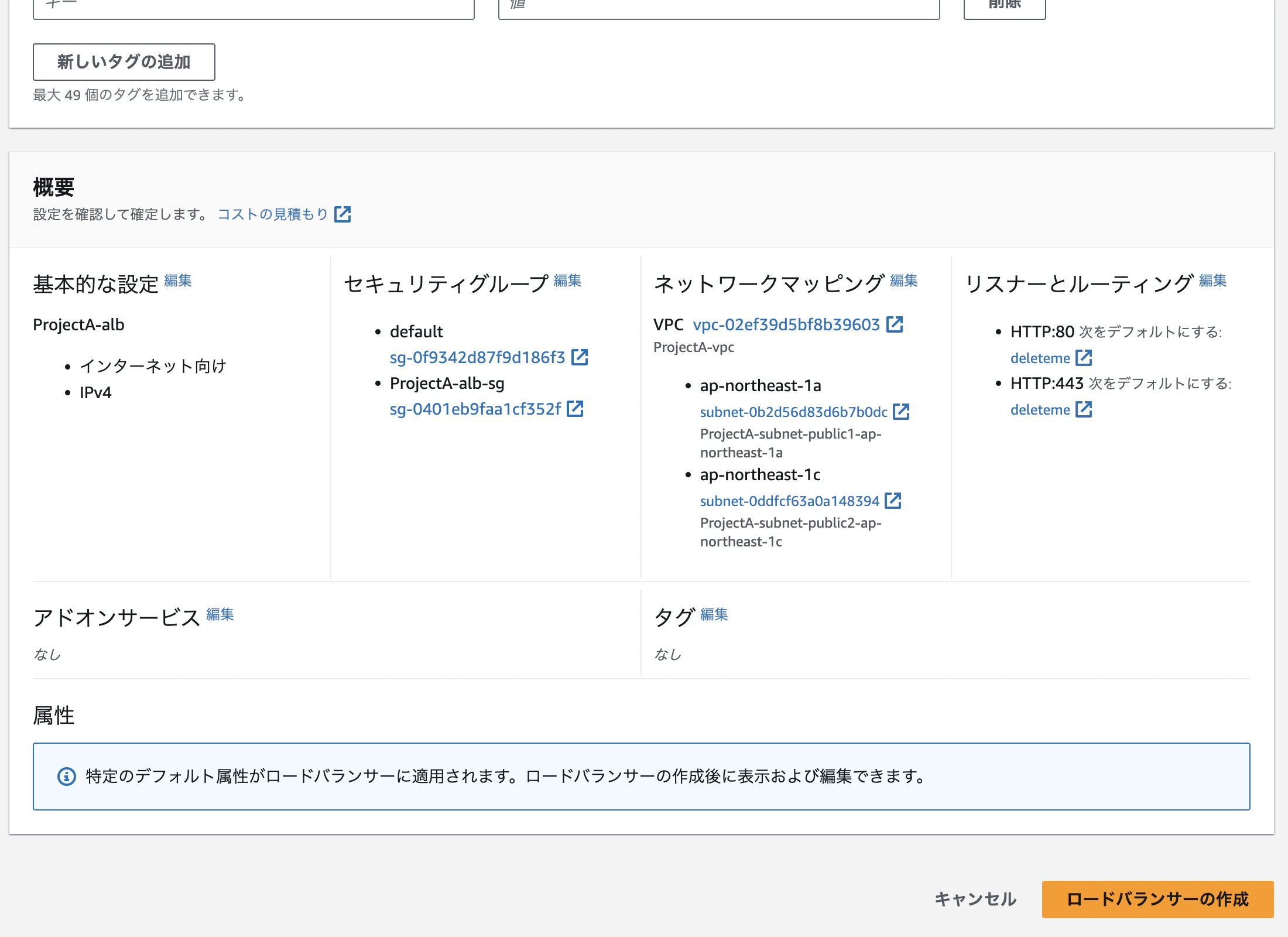The height and width of the screenshot is (937, 1288).
Task: Edit 基本的な設定 via 編集 link
Action: 178,281
